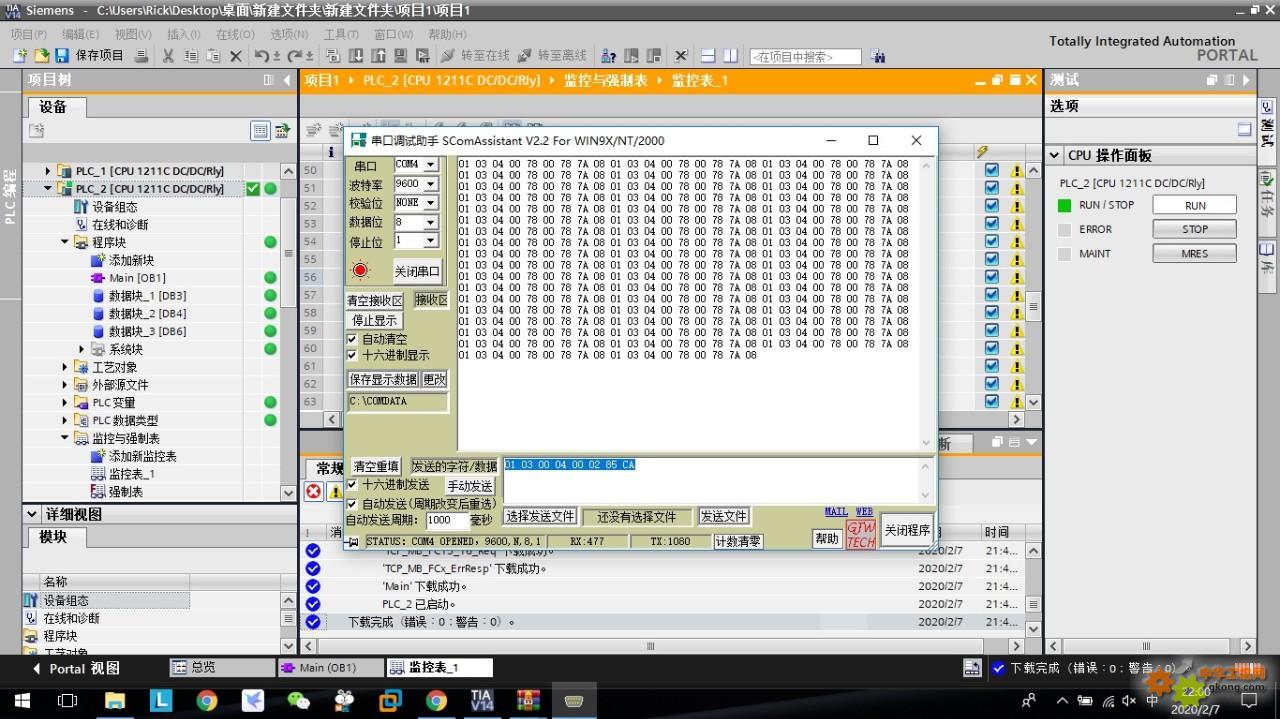Click the GJW TECH logo in SComAssistant
The height and width of the screenshot is (719, 1280).
(x=860, y=534)
